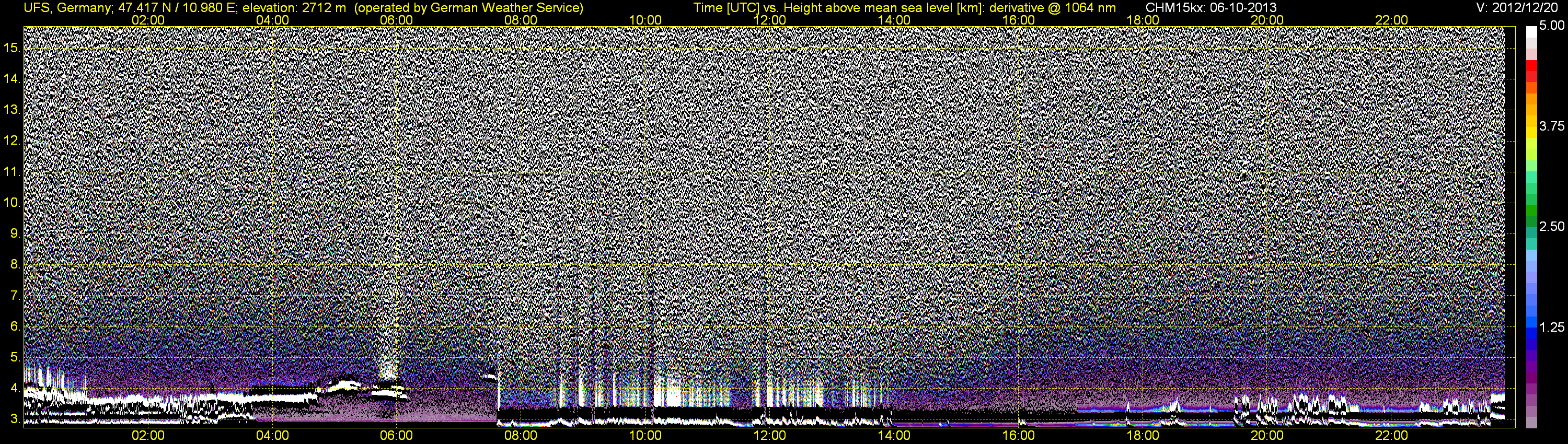Viewport: 1568px width, 444px height.
Task: Click '22:00' on the bottom time axis
Action: 1391,436
